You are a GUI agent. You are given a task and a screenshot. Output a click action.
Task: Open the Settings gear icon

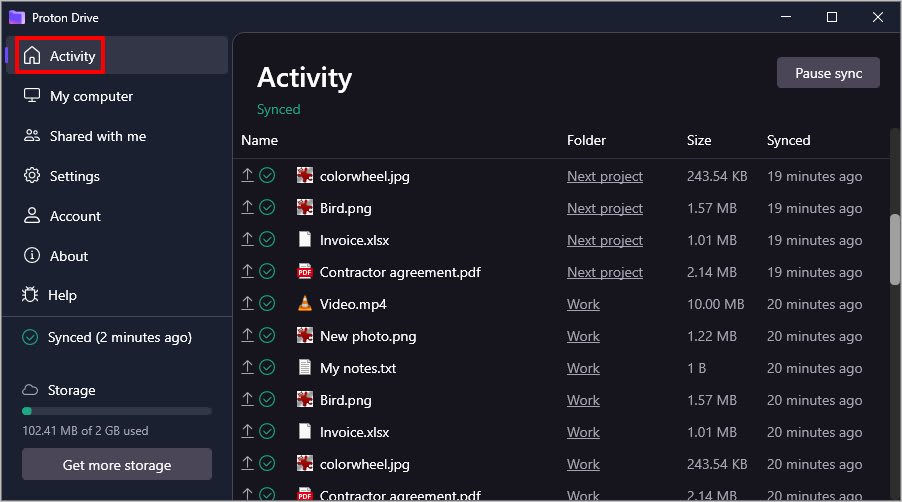pyautogui.click(x=32, y=175)
